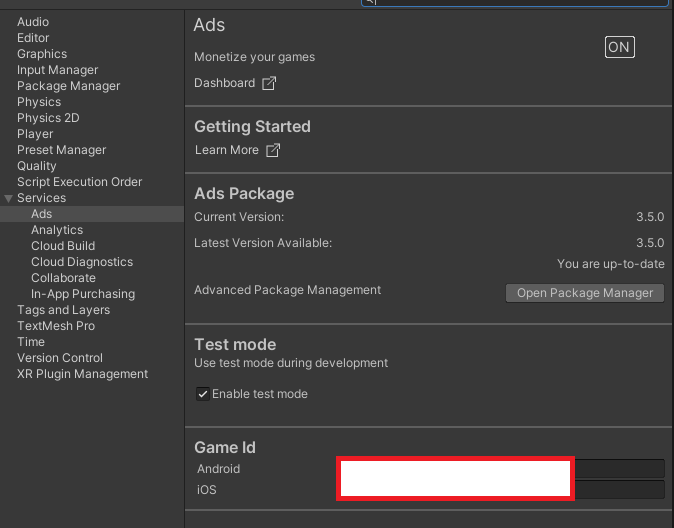
Task: Open Physics settings
Action: 39,102
